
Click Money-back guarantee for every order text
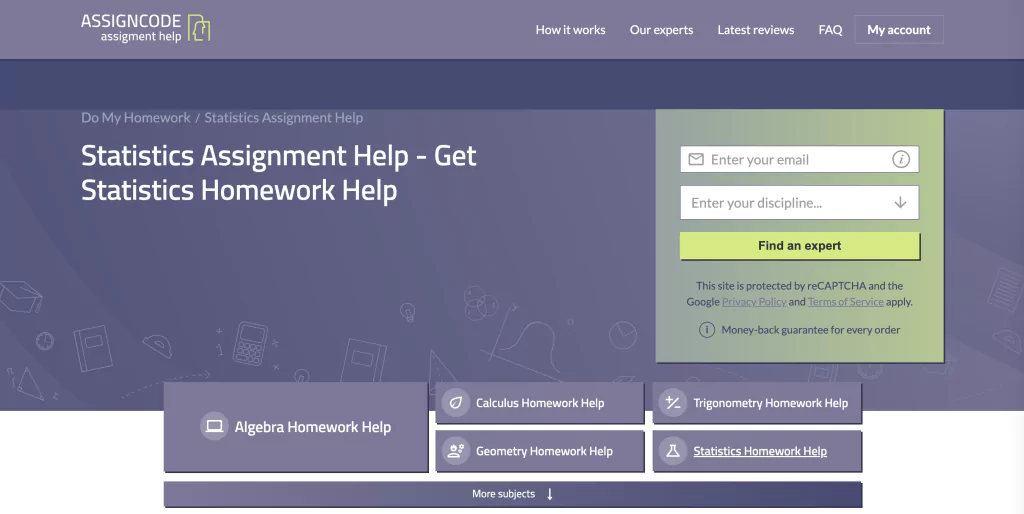pos(810,330)
